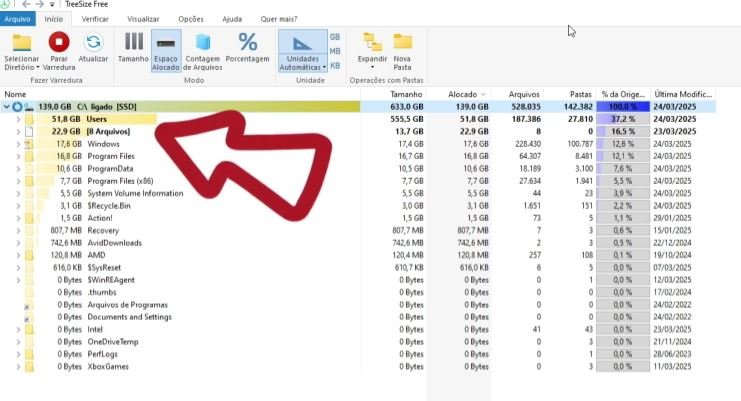Open the Verificar ribbon tab
The image size is (741, 401).
(x=95, y=19)
